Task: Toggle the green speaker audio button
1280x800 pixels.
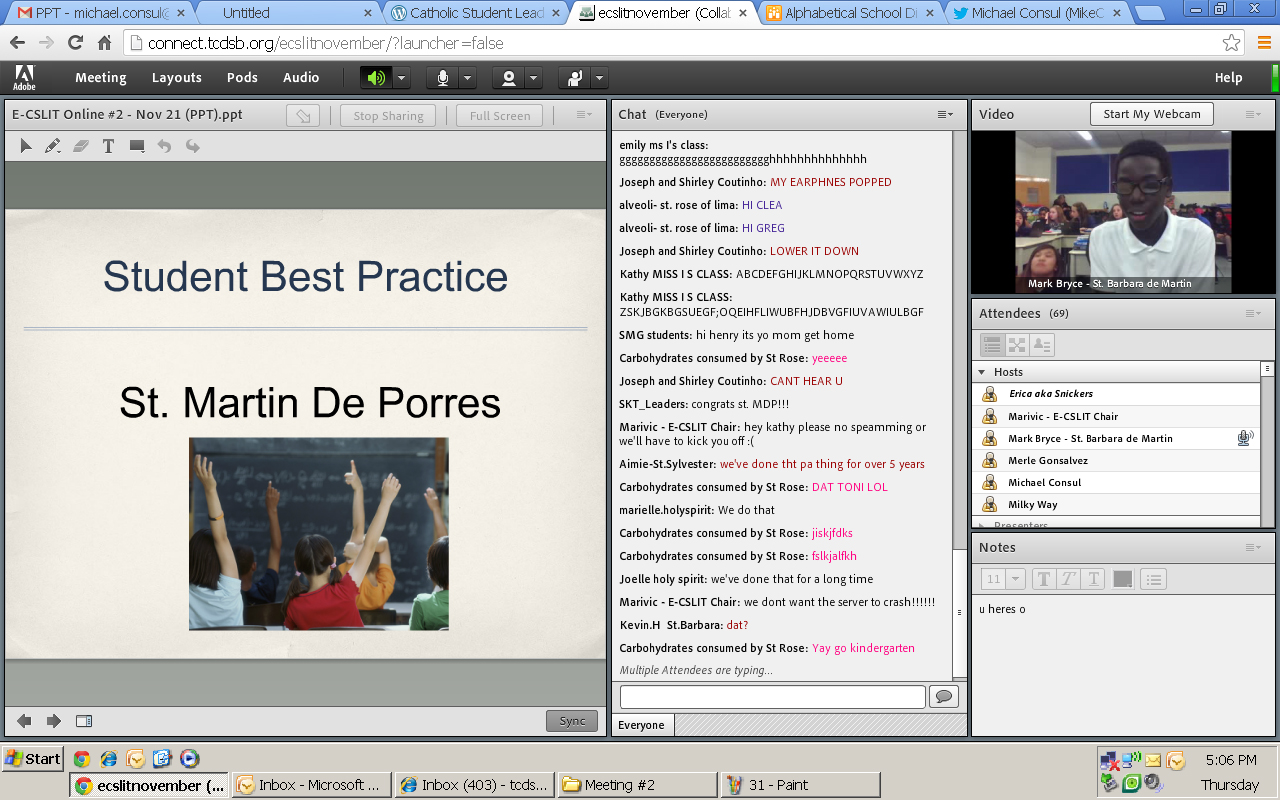Action: (x=376, y=78)
